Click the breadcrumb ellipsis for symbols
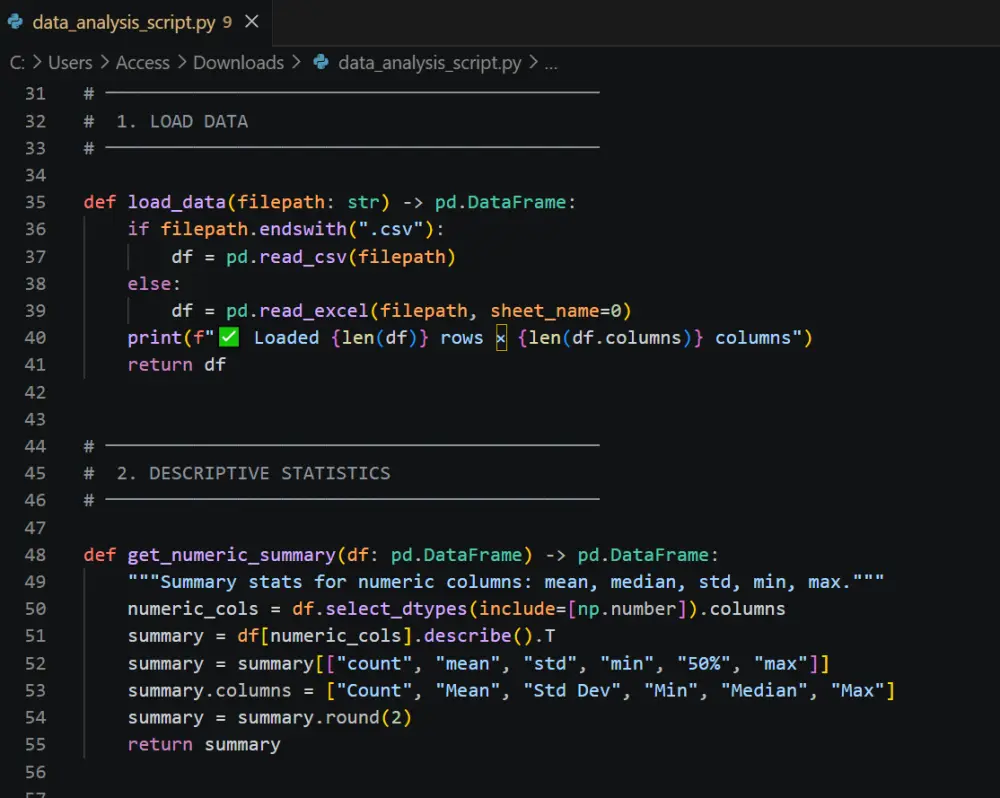 tap(551, 64)
